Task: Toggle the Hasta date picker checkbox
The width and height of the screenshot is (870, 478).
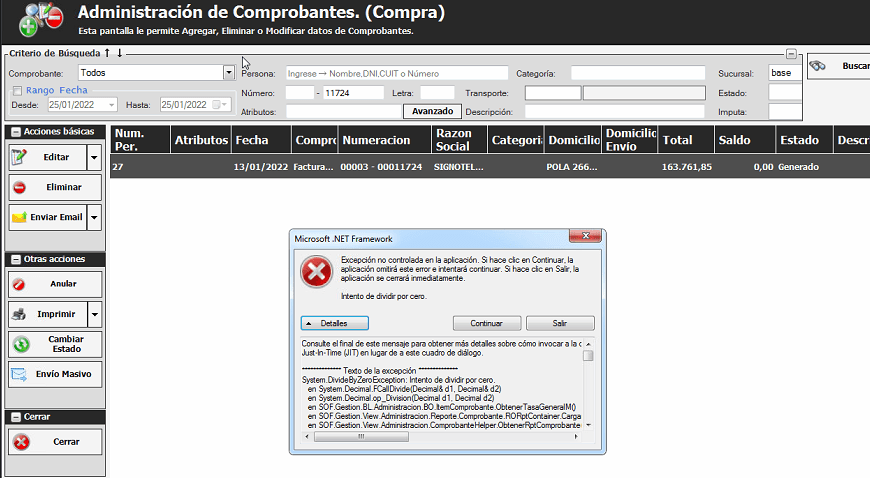Action: coord(215,105)
